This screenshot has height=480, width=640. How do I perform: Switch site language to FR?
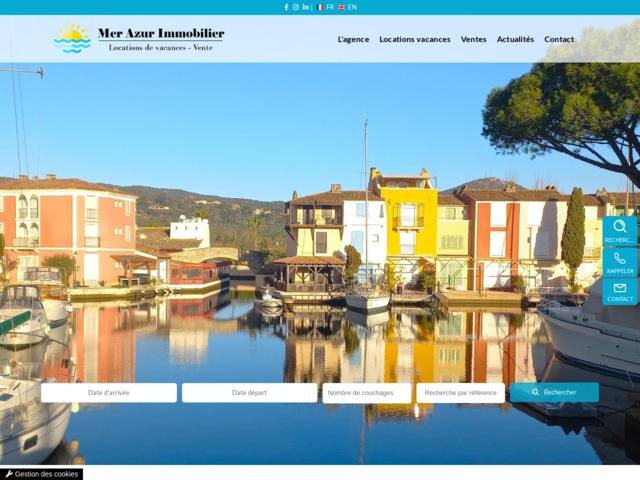point(325,7)
